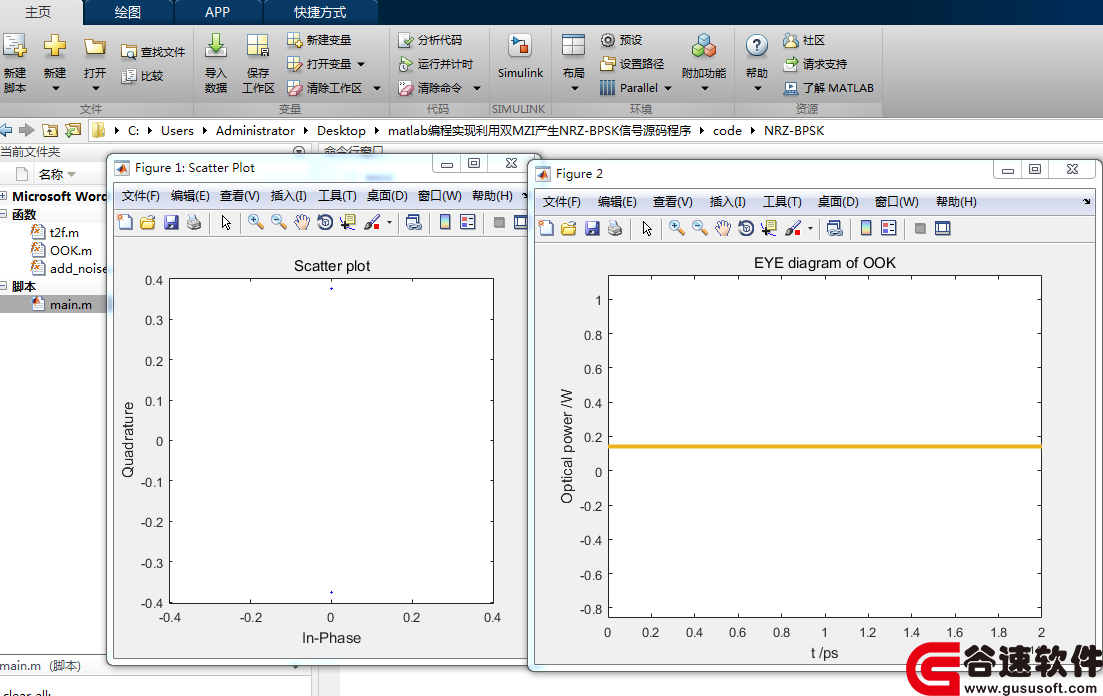Open brush color dropdown in Figure 2
Image resolution: width=1103 pixels, height=696 pixels.
point(810,228)
